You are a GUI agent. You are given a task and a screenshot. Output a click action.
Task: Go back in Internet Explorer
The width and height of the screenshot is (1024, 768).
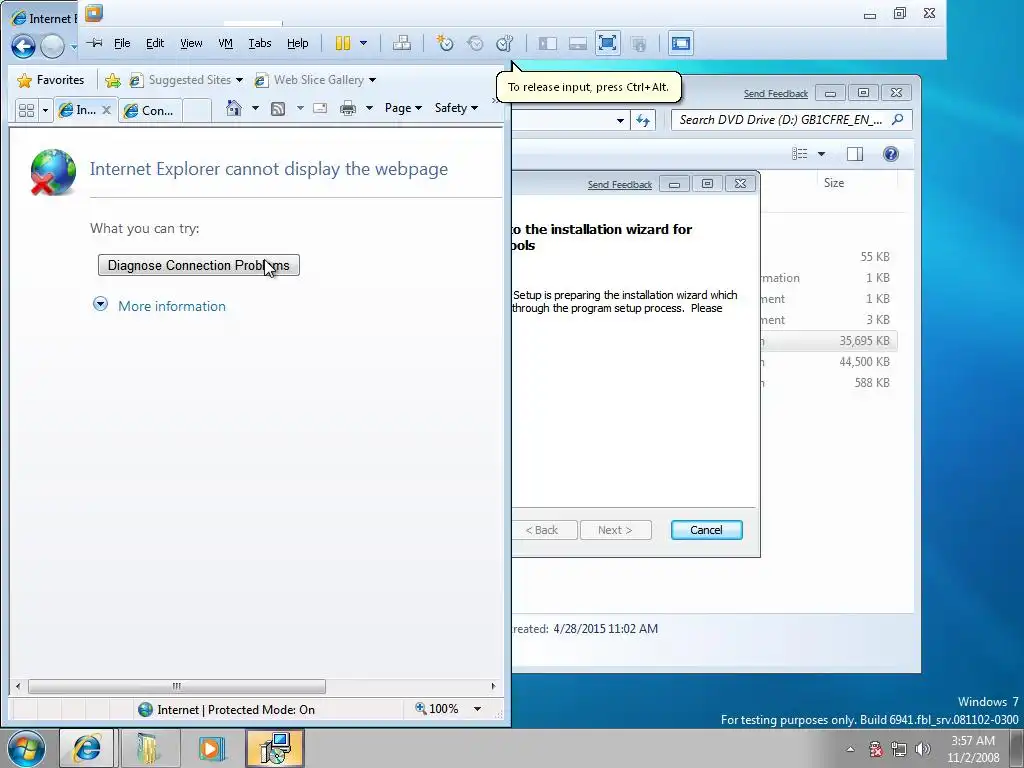click(24, 46)
